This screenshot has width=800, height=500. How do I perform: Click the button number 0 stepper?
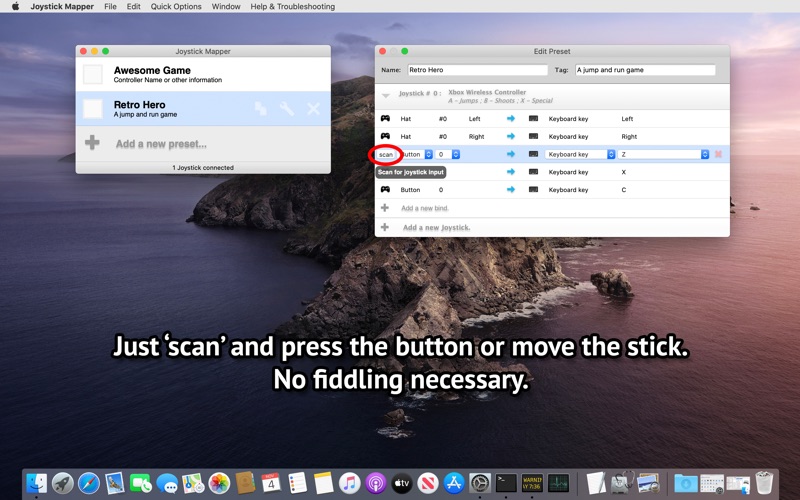[x=456, y=154]
